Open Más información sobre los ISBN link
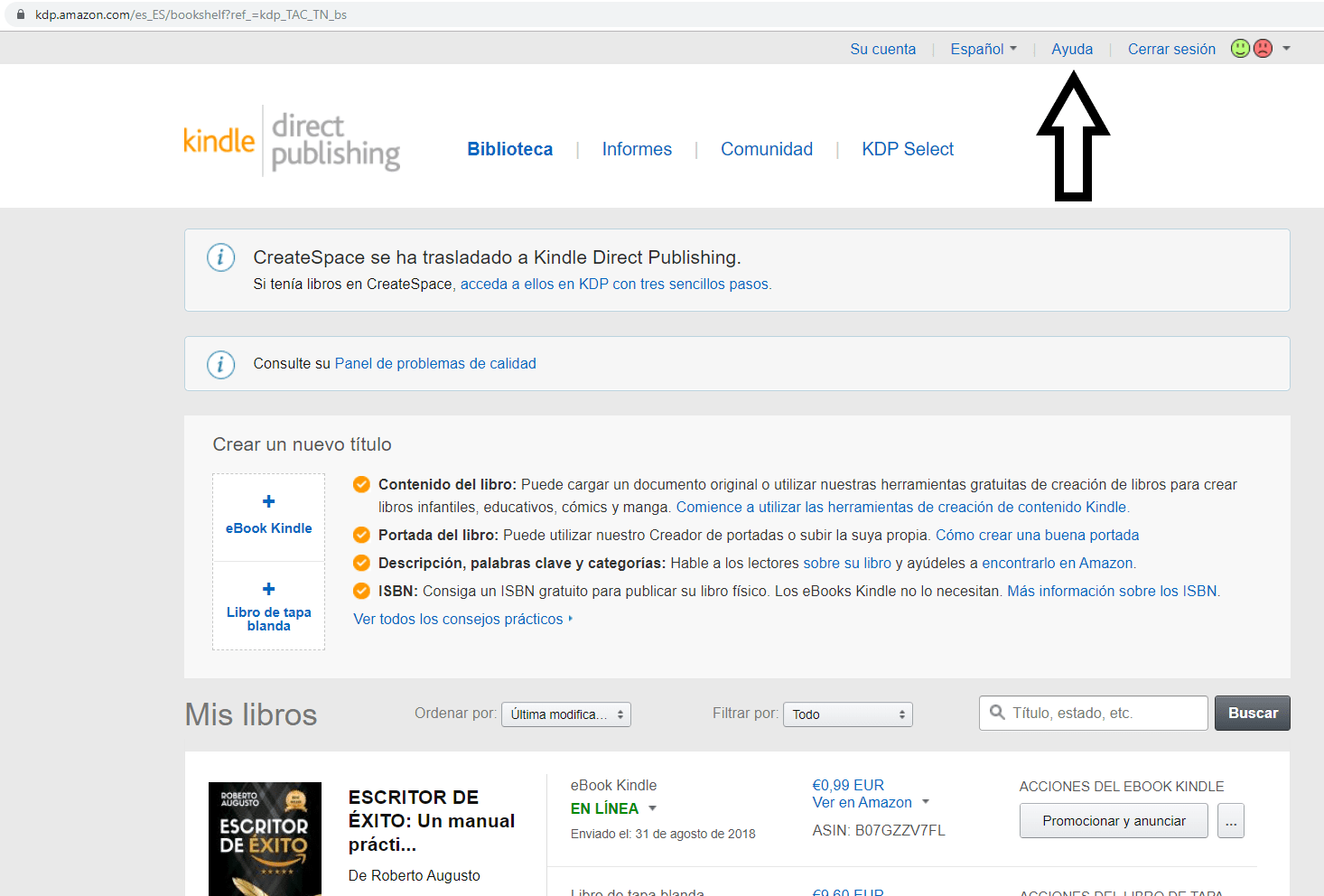The height and width of the screenshot is (896, 1324). tap(1113, 591)
